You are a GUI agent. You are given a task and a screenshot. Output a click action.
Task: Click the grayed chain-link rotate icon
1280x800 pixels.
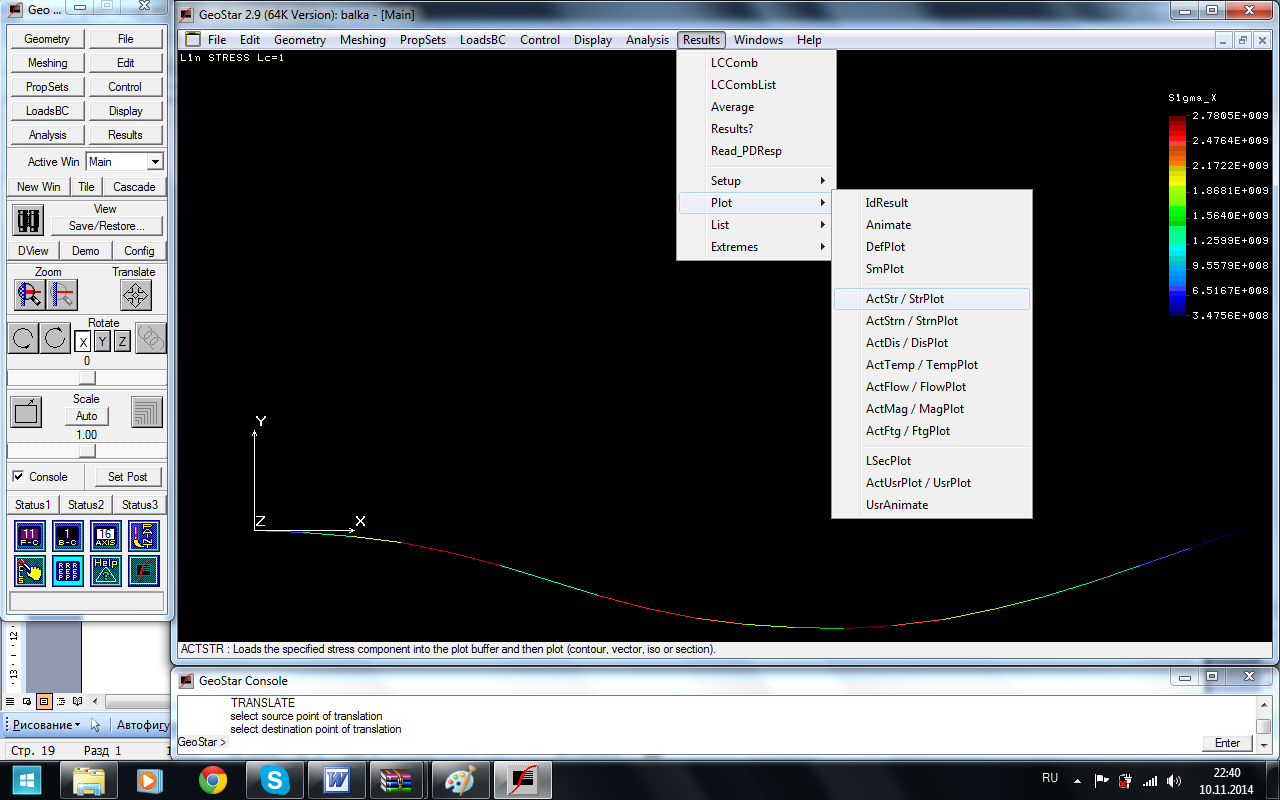point(151,338)
